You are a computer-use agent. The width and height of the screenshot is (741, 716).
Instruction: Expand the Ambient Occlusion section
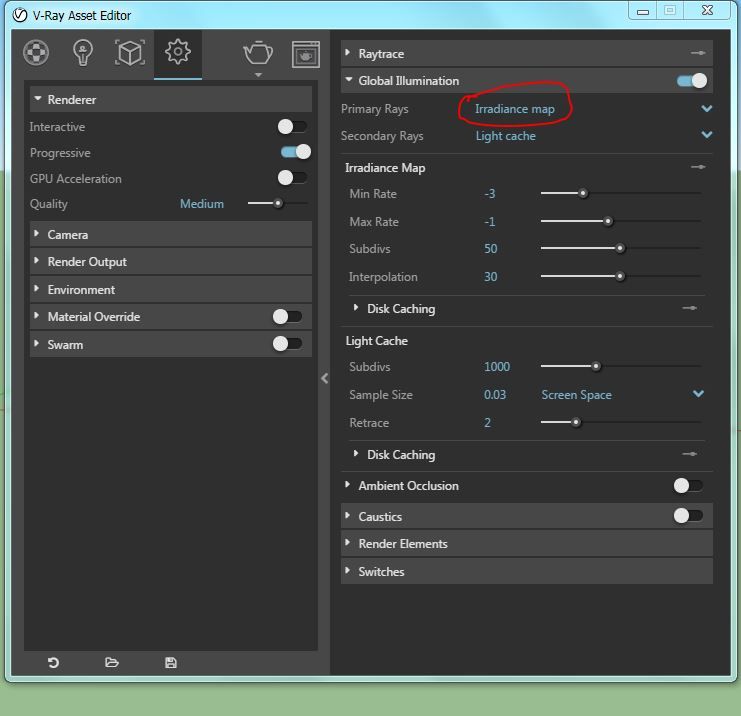pos(347,484)
